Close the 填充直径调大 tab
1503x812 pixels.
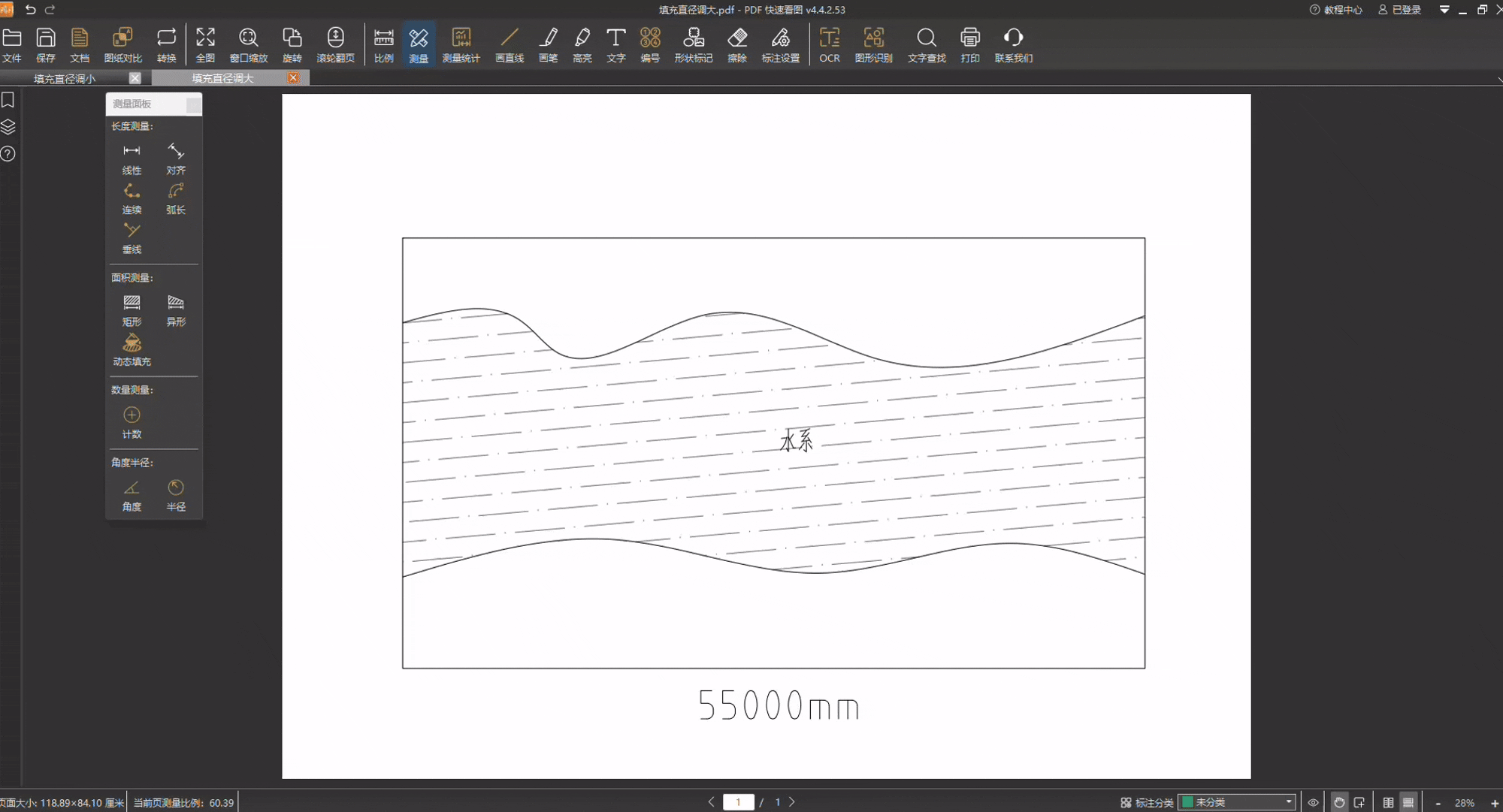click(294, 78)
